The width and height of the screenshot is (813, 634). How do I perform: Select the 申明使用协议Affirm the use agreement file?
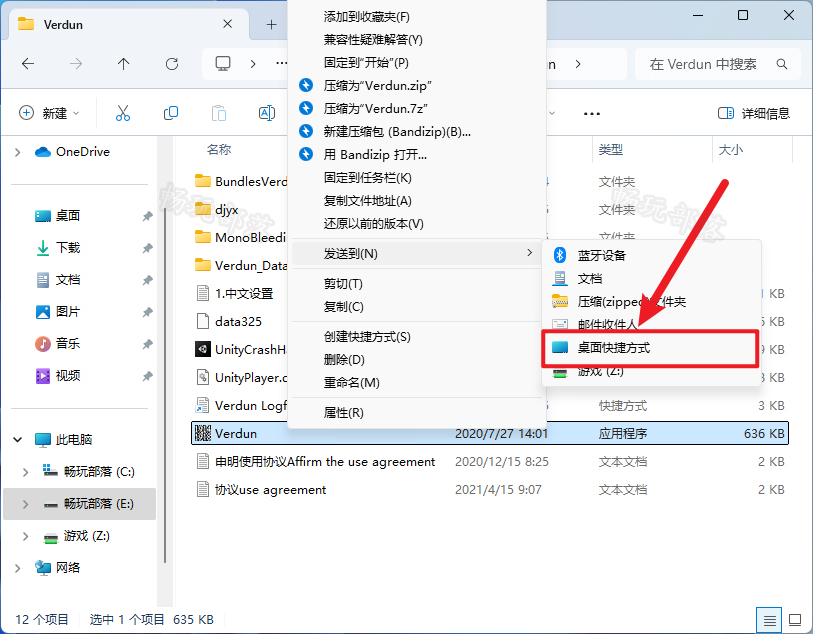click(490, 461)
